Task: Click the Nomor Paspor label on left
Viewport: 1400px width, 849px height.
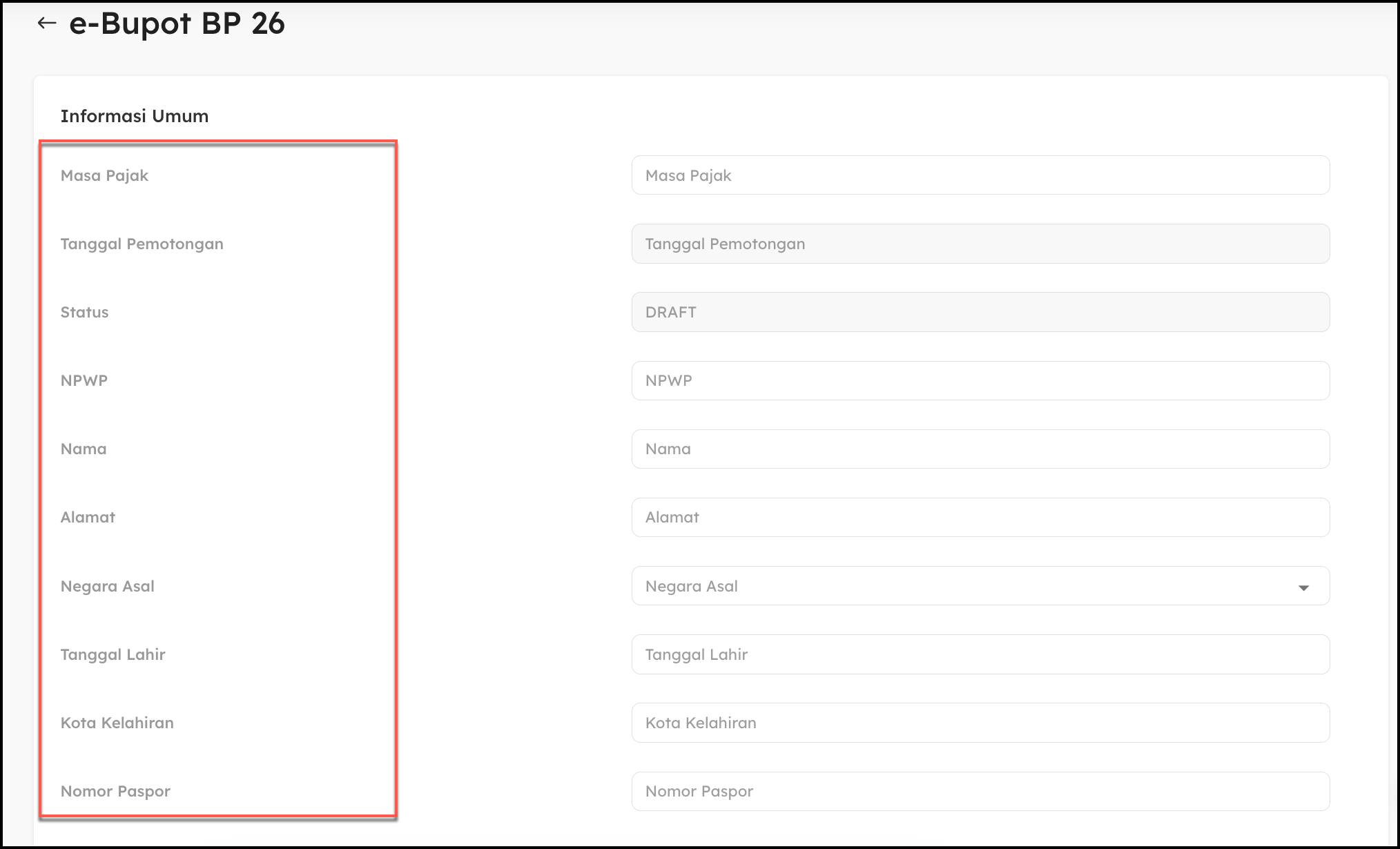Action: [x=115, y=791]
